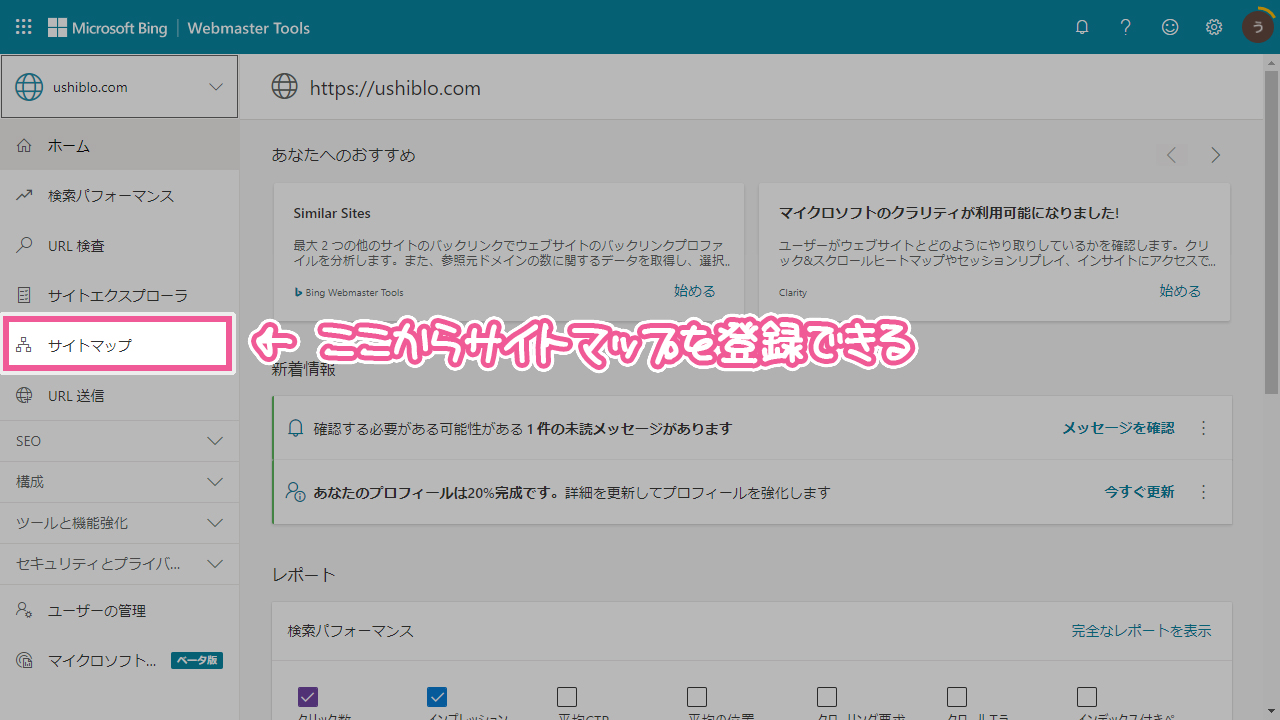Click the 検索パフォーマンス report card title

351,631
